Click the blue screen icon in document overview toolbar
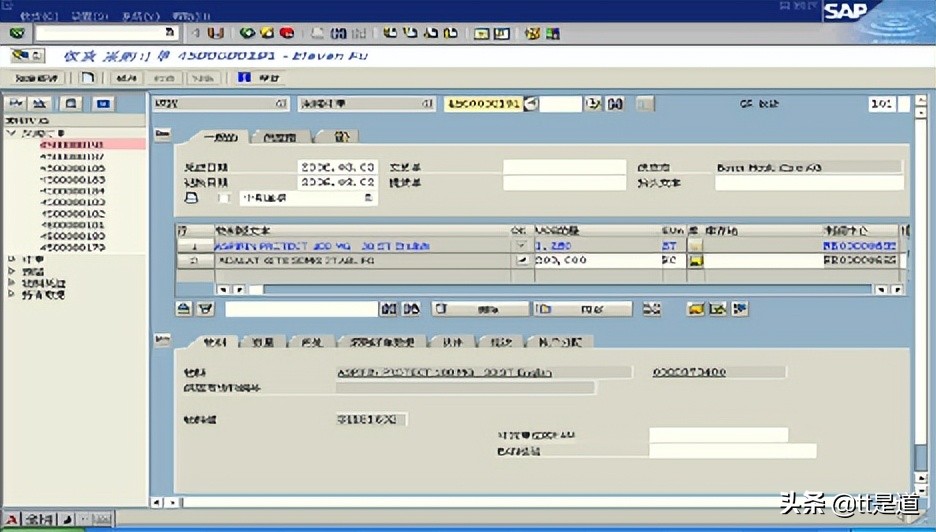The height and width of the screenshot is (532, 936). point(103,104)
